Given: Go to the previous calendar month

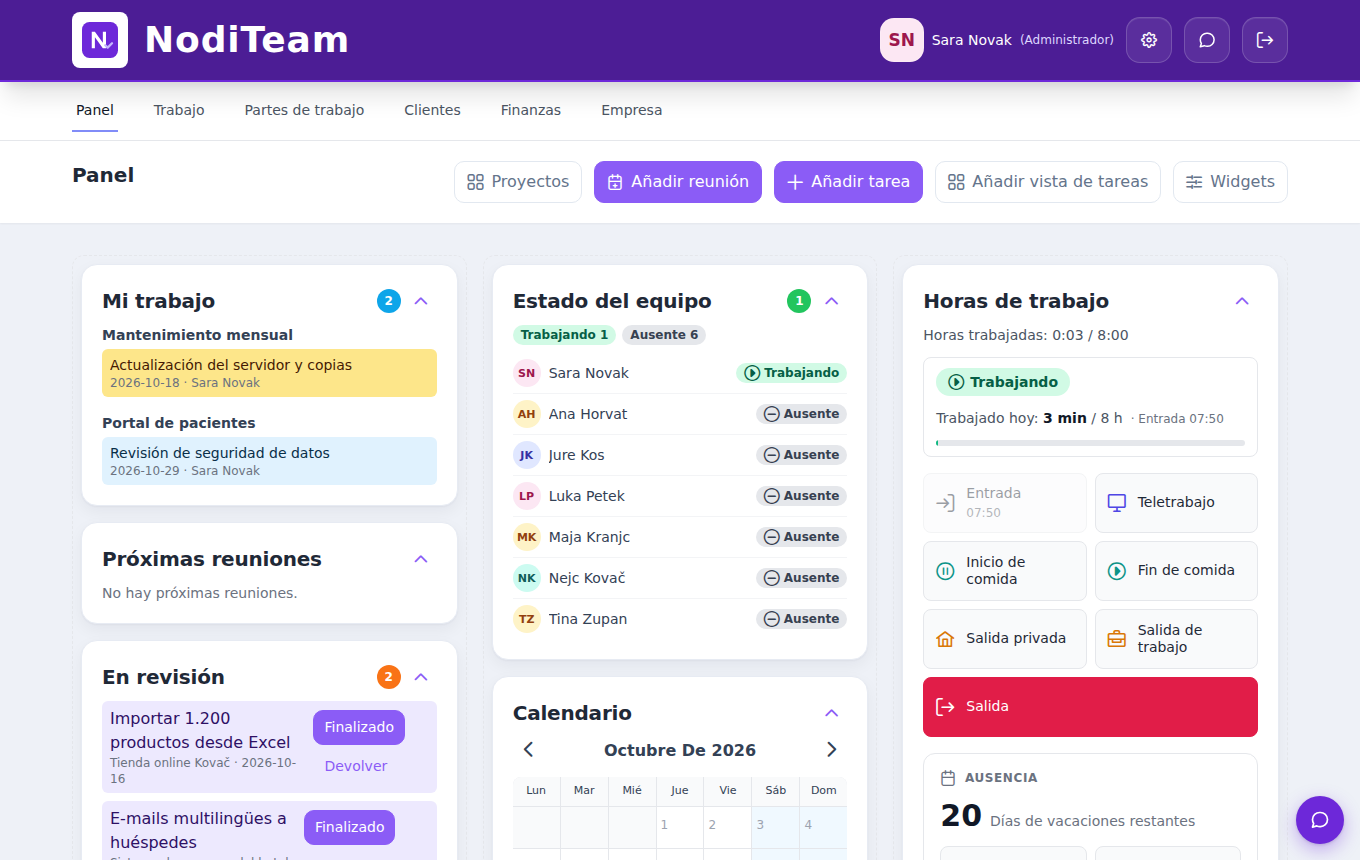Looking at the screenshot, I should pos(529,750).
